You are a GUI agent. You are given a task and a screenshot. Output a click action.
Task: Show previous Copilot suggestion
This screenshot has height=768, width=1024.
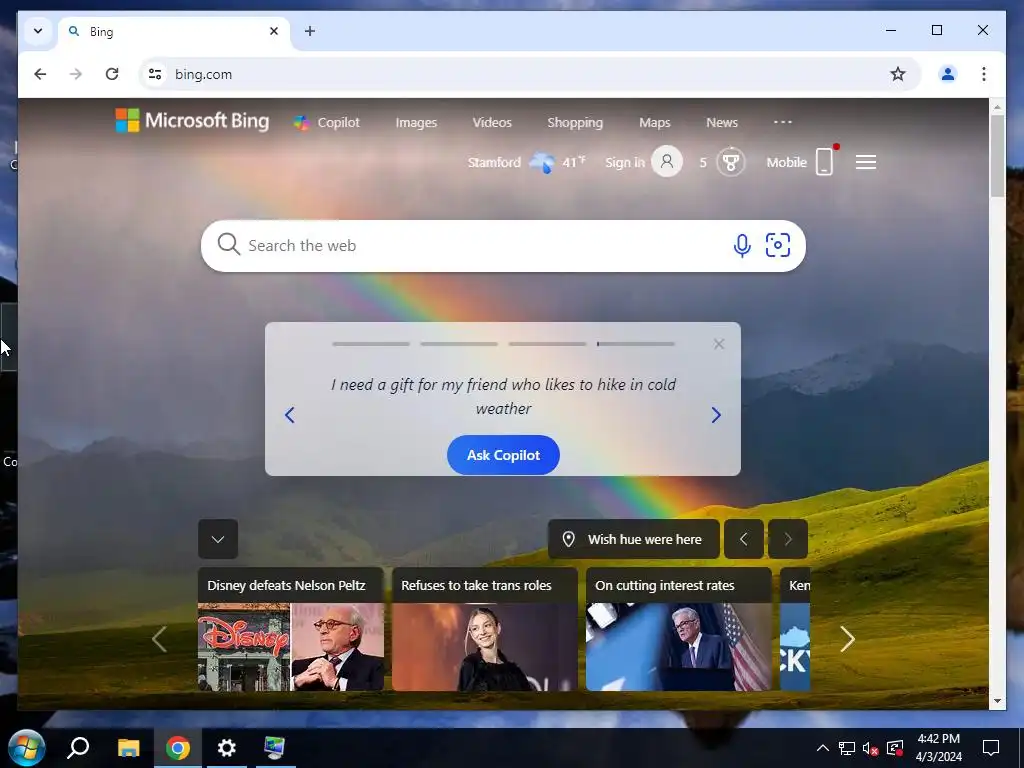pyautogui.click(x=290, y=415)
